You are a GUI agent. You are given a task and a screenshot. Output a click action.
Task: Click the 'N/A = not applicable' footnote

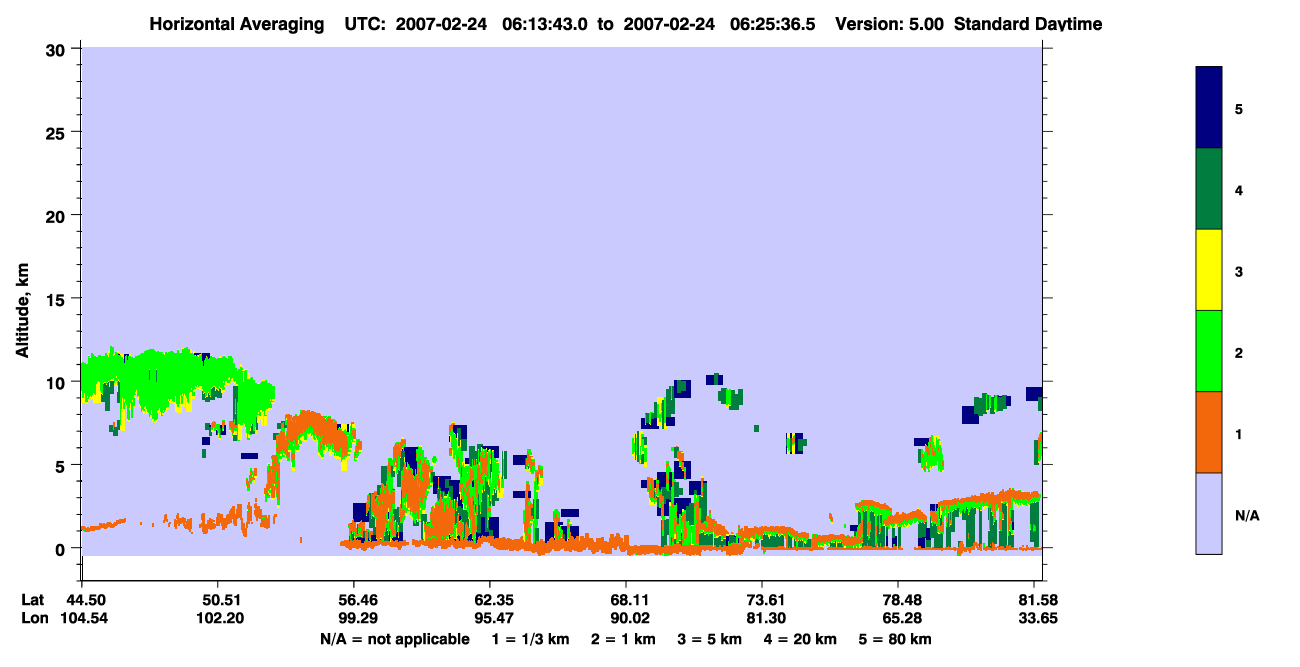pos(395,639)
